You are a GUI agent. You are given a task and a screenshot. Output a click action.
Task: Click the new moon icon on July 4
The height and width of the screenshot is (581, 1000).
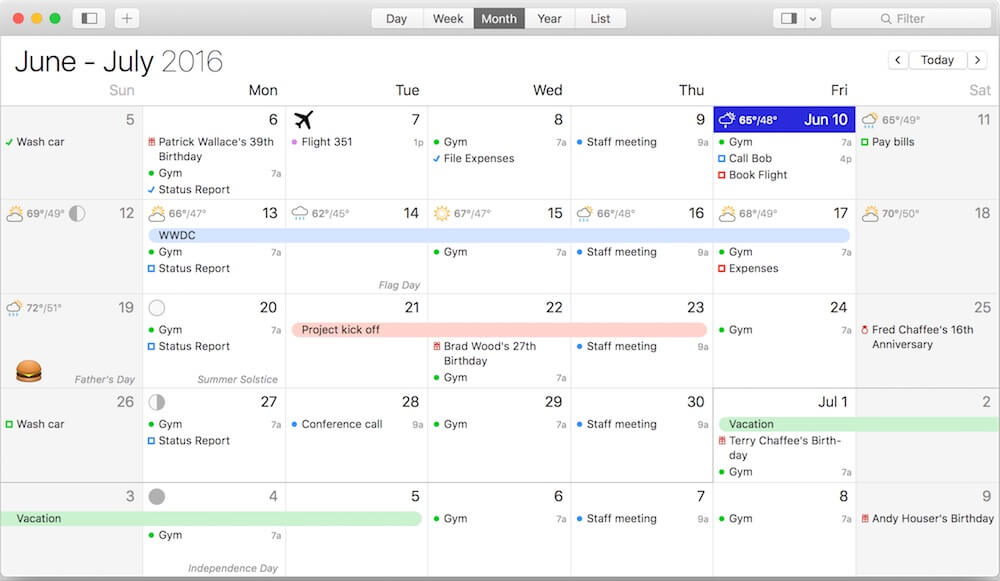[x=157, y=497]
